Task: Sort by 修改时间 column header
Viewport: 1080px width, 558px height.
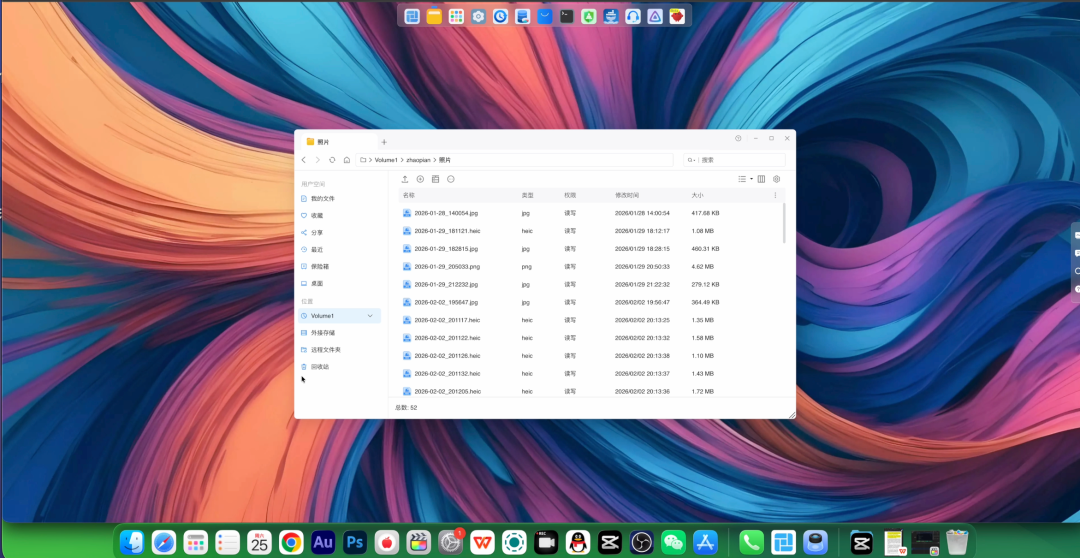Action: click(627, 196)
